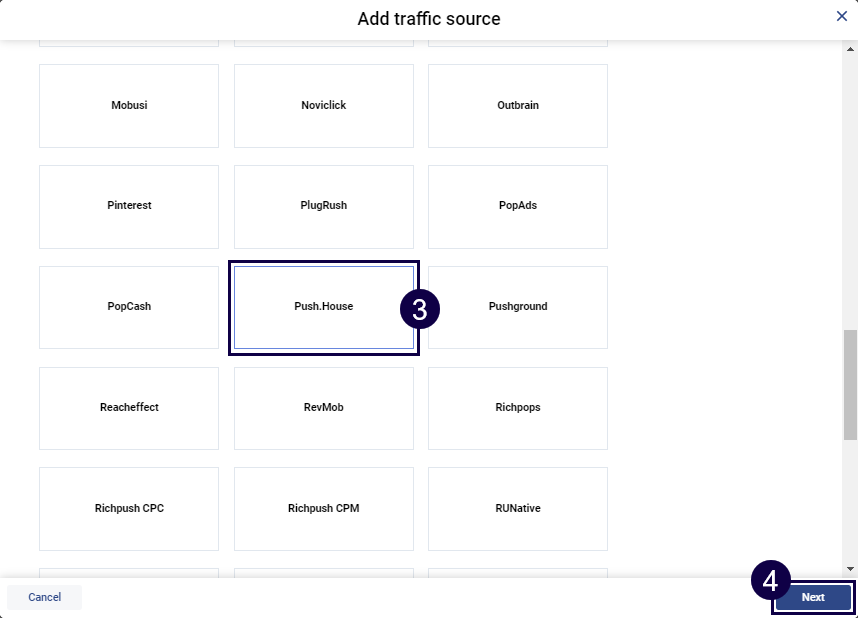
Task: Click the scrollbar down arrow
Action: click(x=850, y=569)
